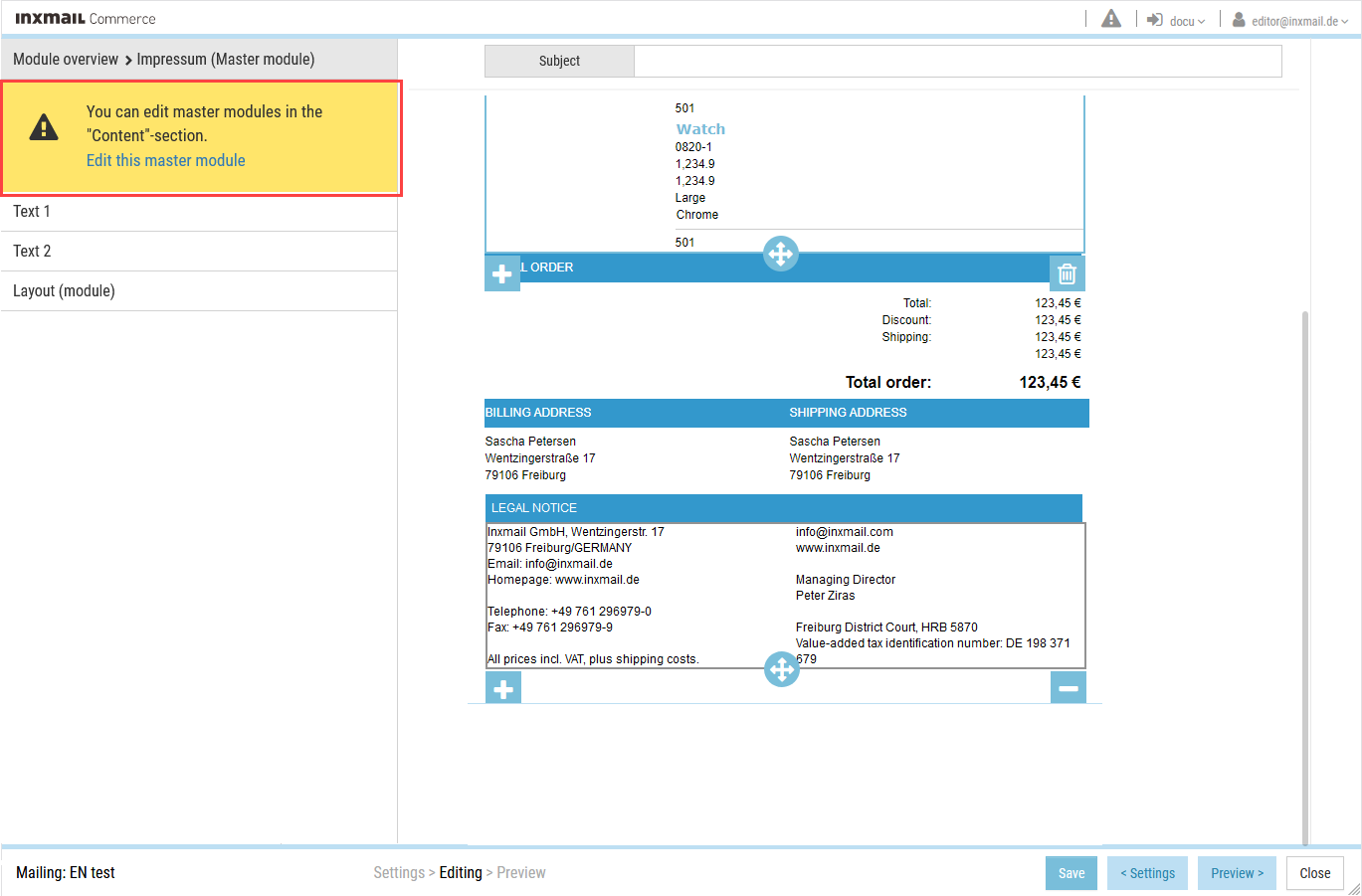This screenshot has height=896, width=1362.
Task: Go to Preview step with Preview > button
Action: 1237,873
